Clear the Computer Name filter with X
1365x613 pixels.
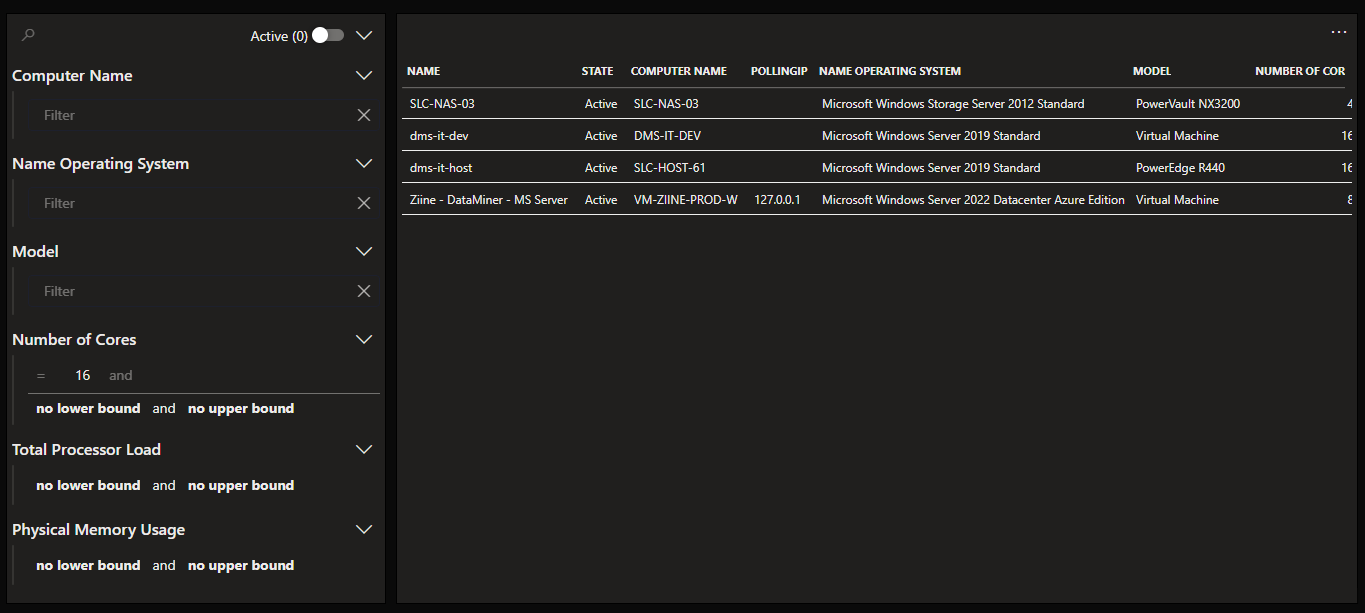(364, 115)
